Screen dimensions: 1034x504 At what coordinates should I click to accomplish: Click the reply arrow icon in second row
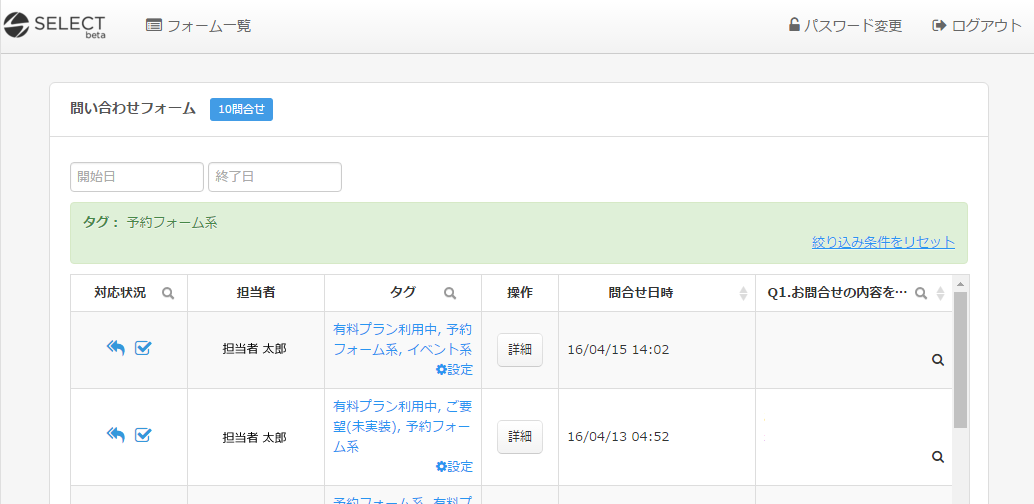[116, 434]
